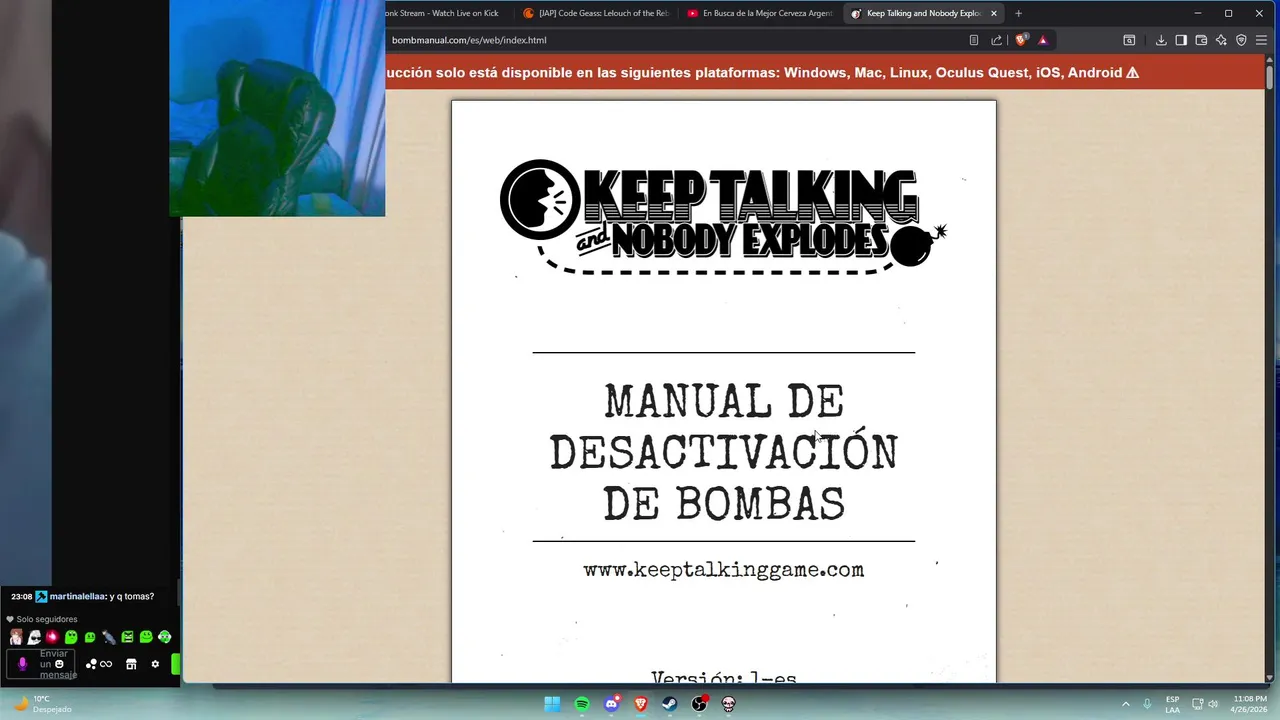The image size is (1280, 720).
Task: Open the browser hamburger menu
Action: tap(1261, 40)
